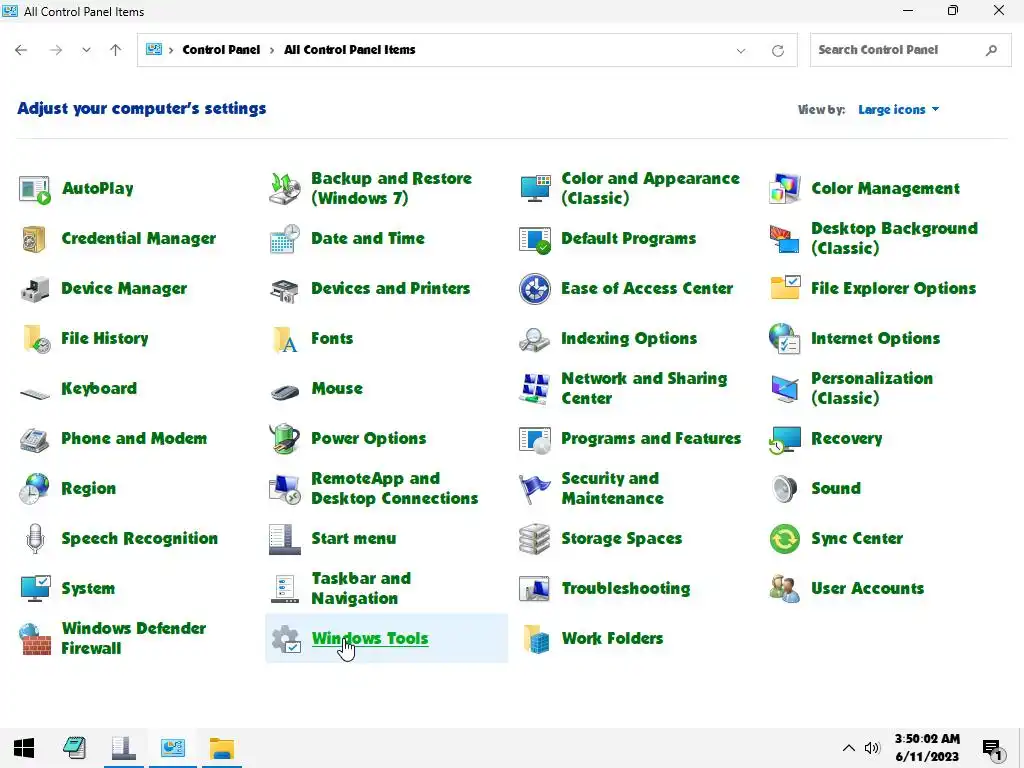Open the Windows Start button
Image resolution: width=1024 pixels, height=768 pixels.
click(x=24, y=748)
